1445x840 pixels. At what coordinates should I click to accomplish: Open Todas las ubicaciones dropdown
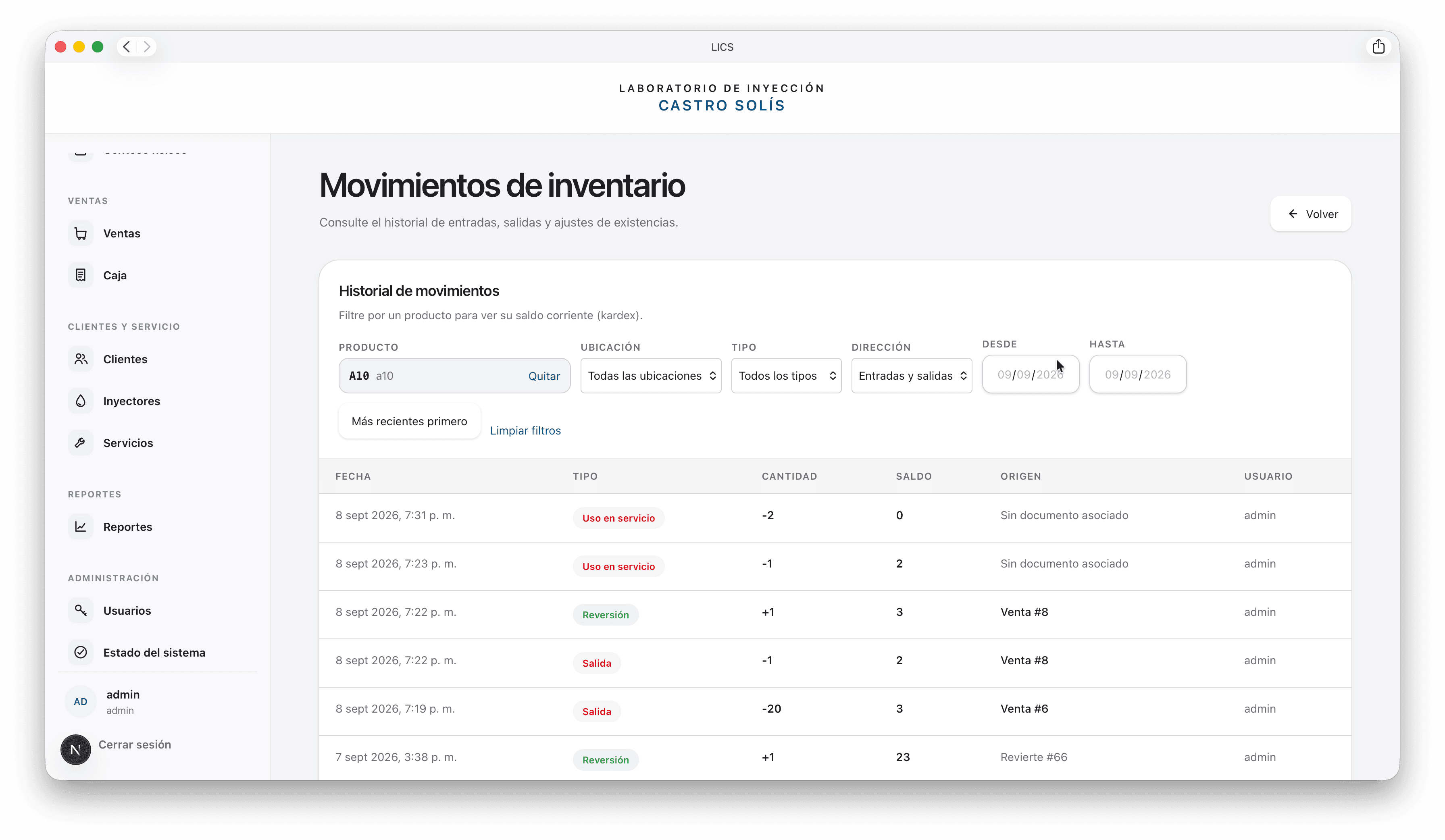[x=650, y=376]
